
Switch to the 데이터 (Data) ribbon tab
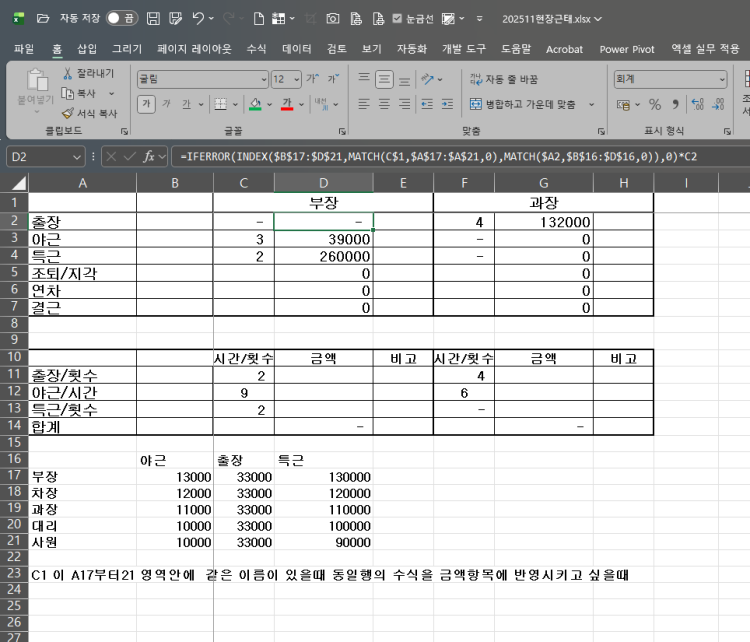pos(297,48)
